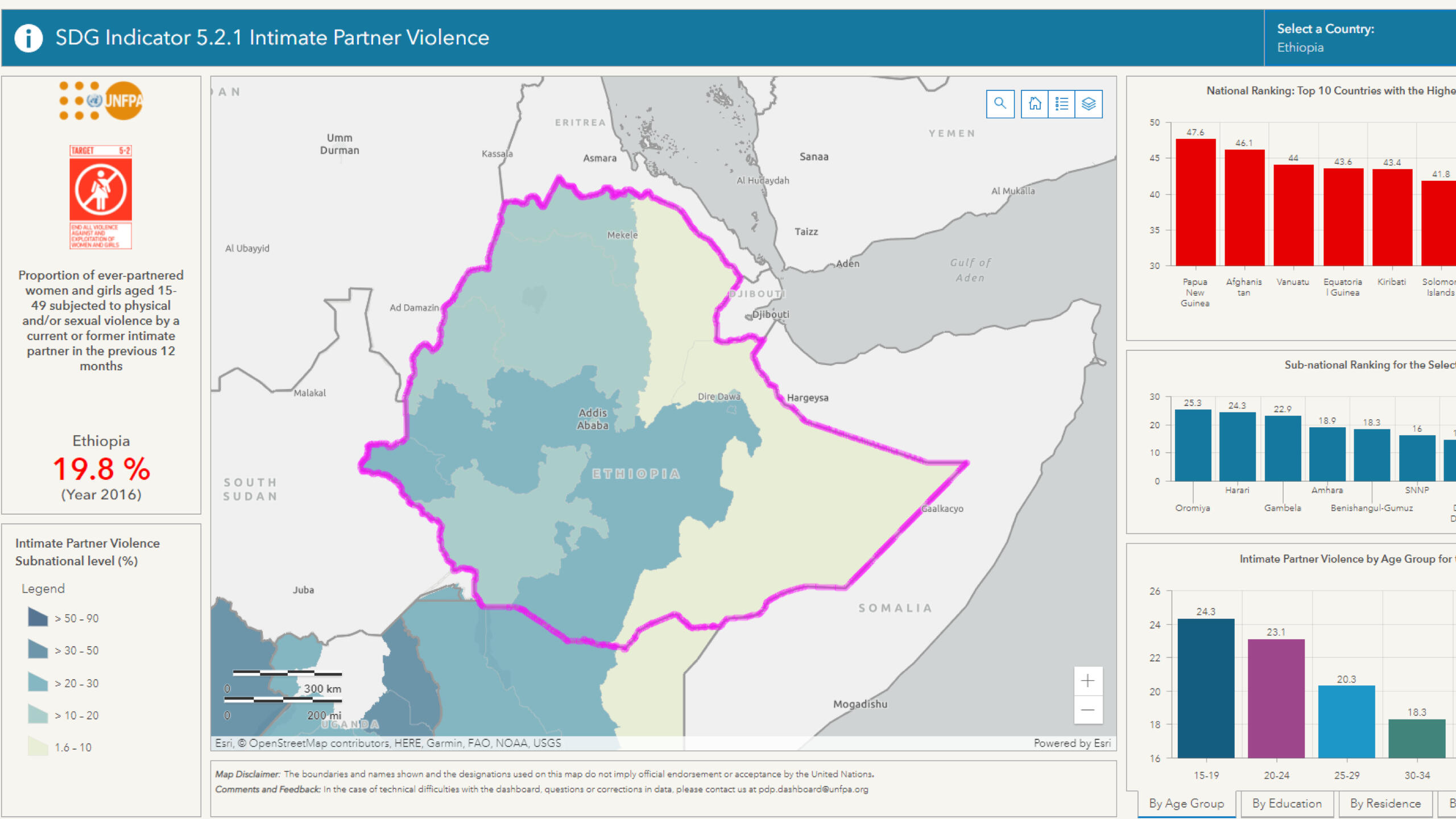Open the map layers panel
1456x819 pixels.
coord(1089,104)
